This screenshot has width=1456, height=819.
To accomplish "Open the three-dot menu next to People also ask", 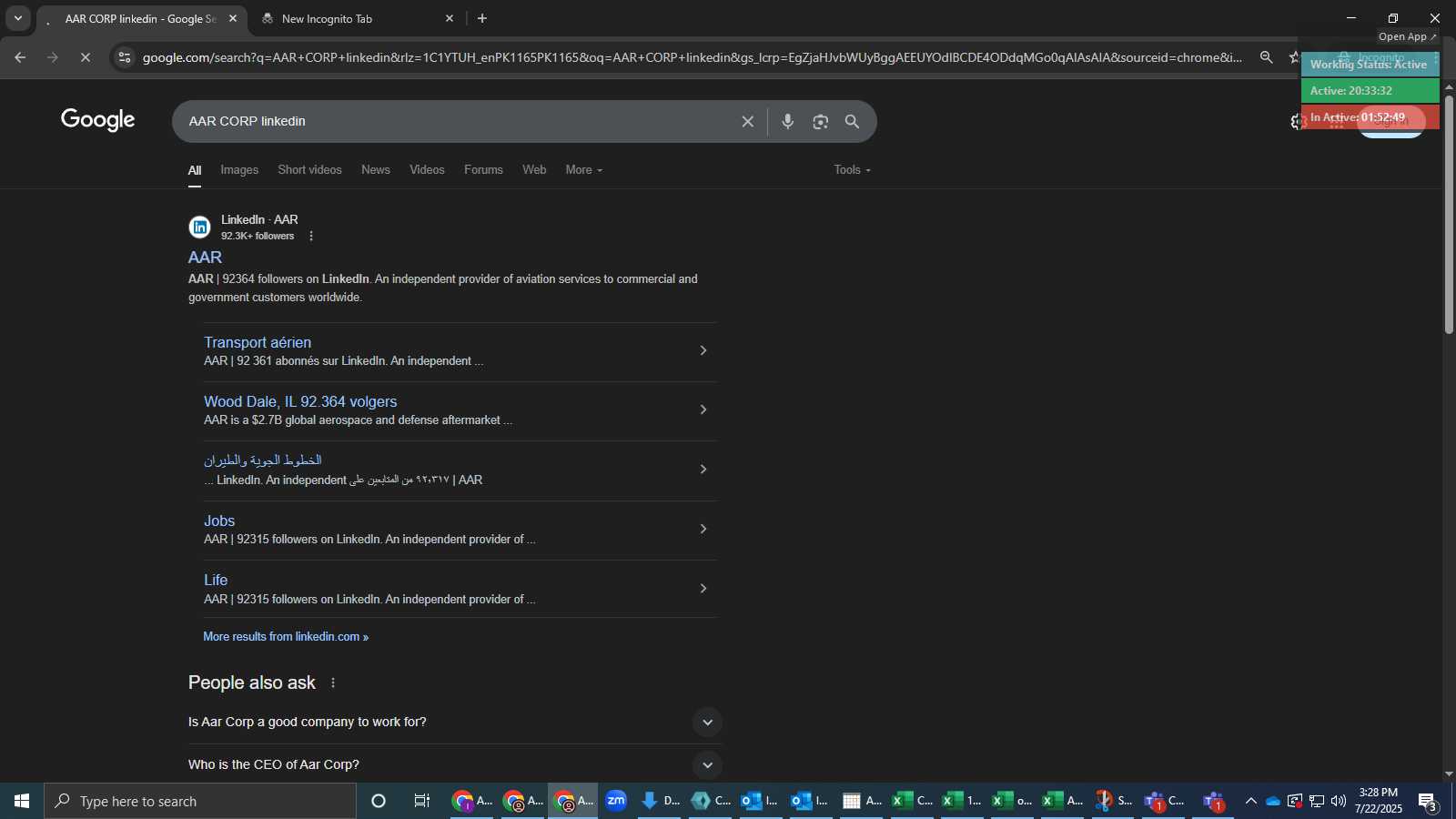I will 333,682.
